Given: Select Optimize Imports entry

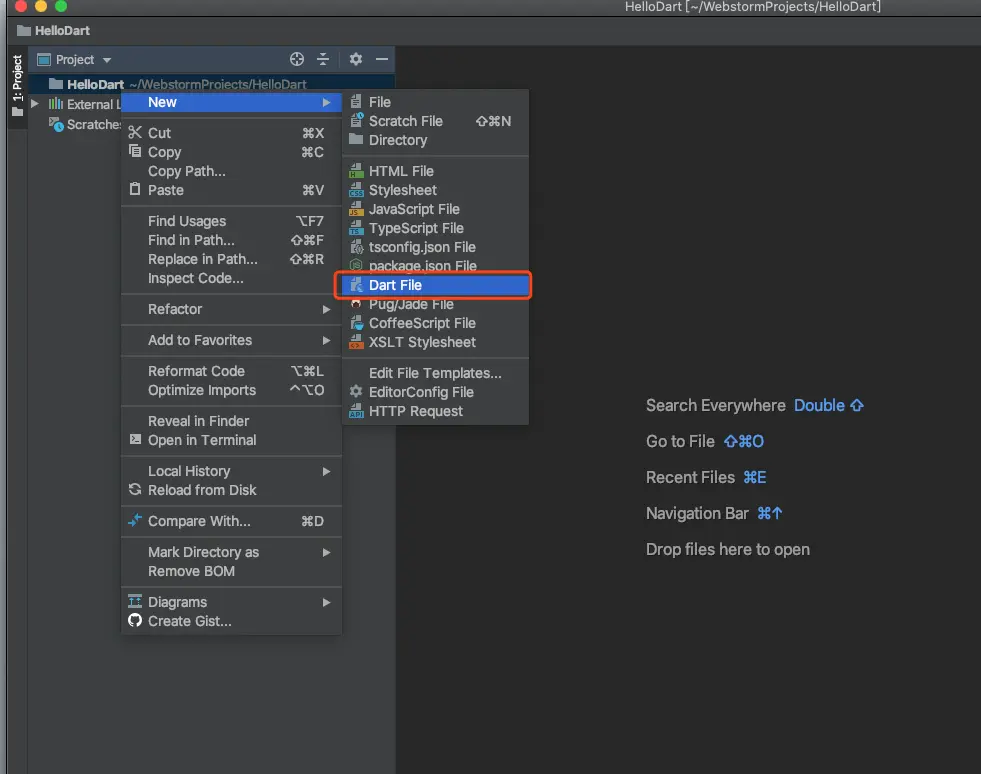Looking at the screenshot, I should (231, 390).
